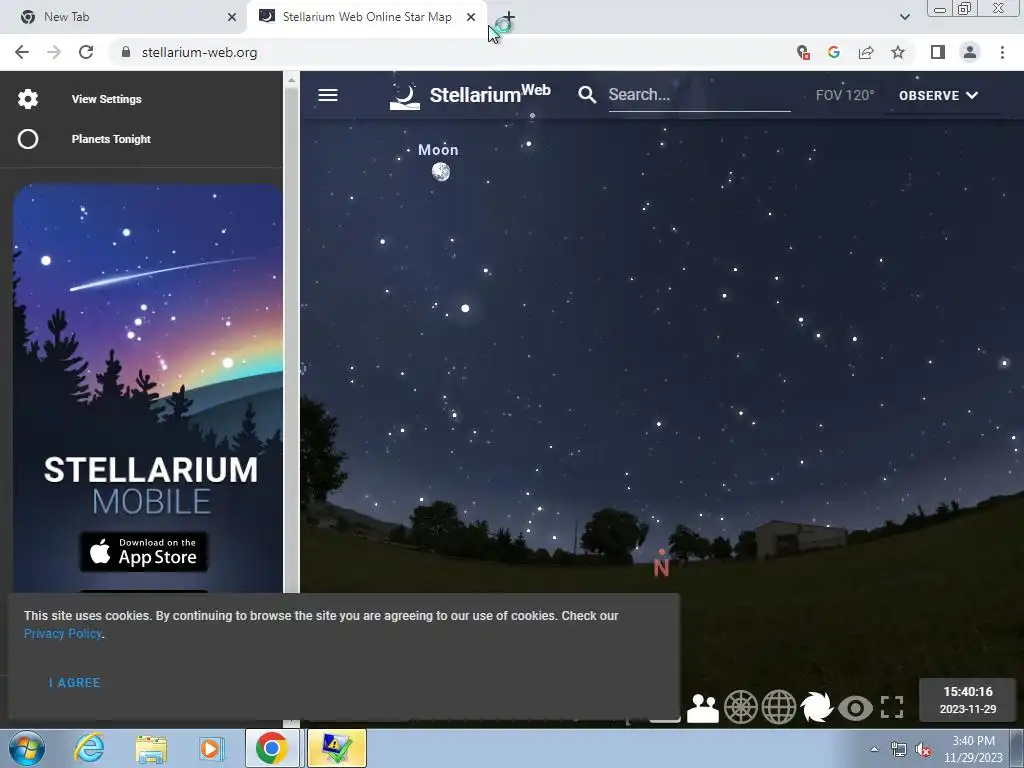1024x768 pixels.
Task: Click Download on the App Store badge
Action: (144, 552)
